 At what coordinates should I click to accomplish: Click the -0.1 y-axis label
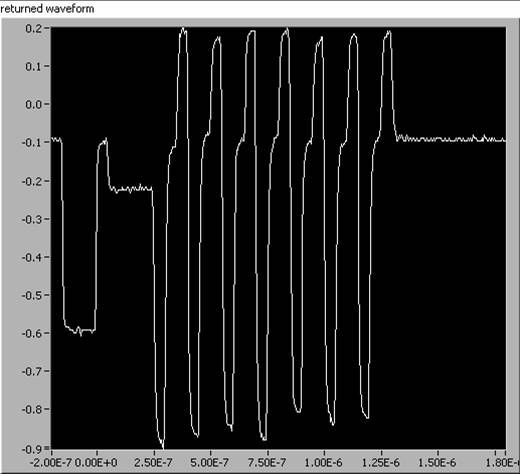pos(31,143)
